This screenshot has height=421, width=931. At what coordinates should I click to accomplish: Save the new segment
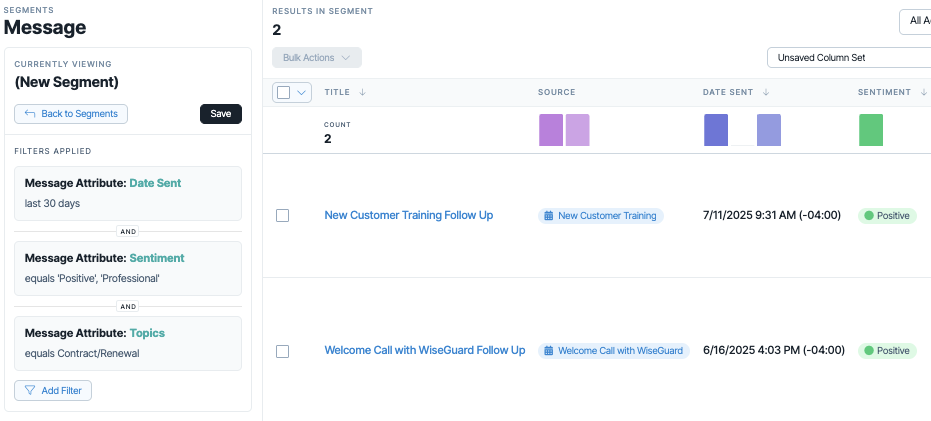pyautogui.click(x=221, y=114)
